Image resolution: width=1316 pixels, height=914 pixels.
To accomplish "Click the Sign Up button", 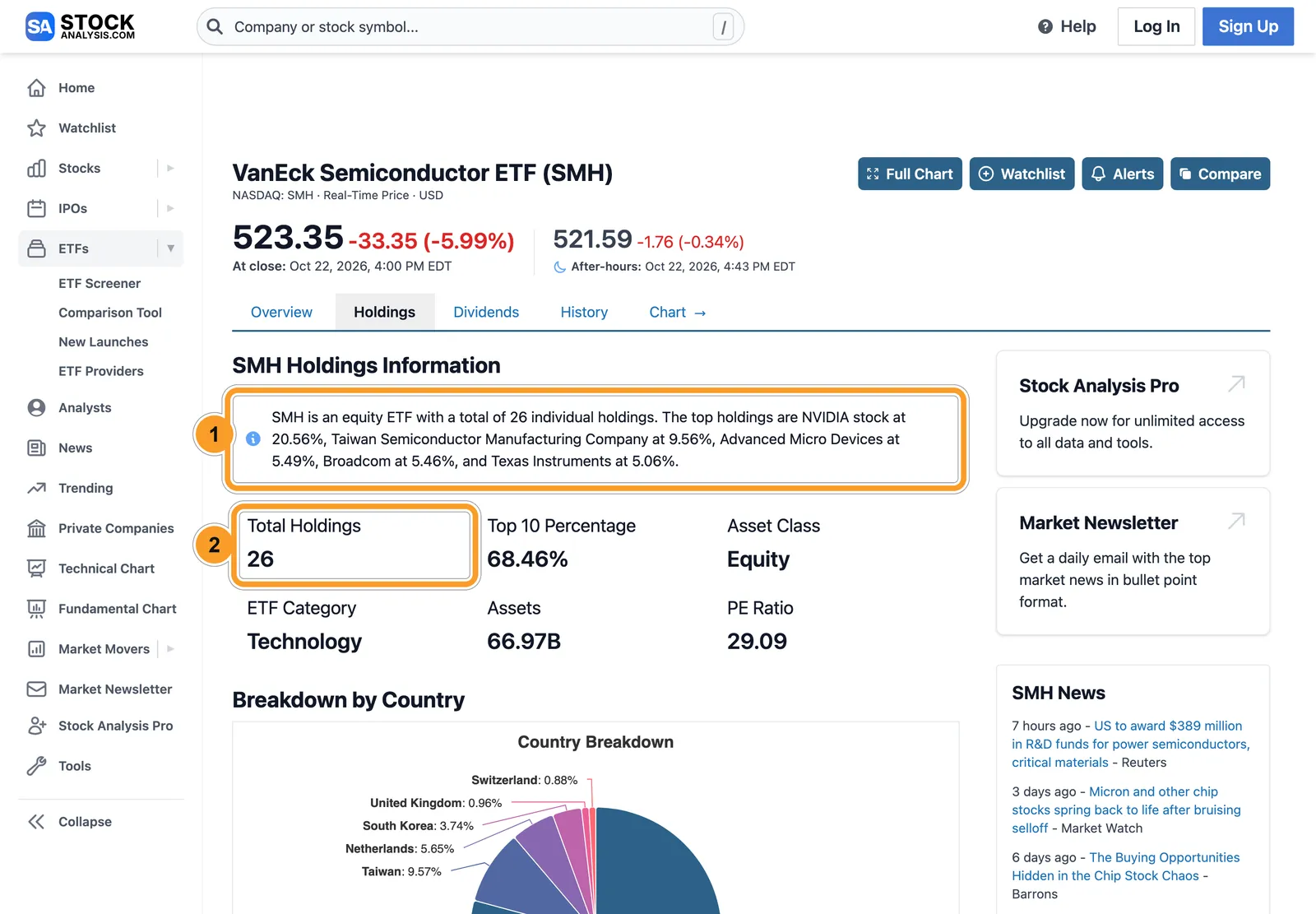I will 1248,26.
